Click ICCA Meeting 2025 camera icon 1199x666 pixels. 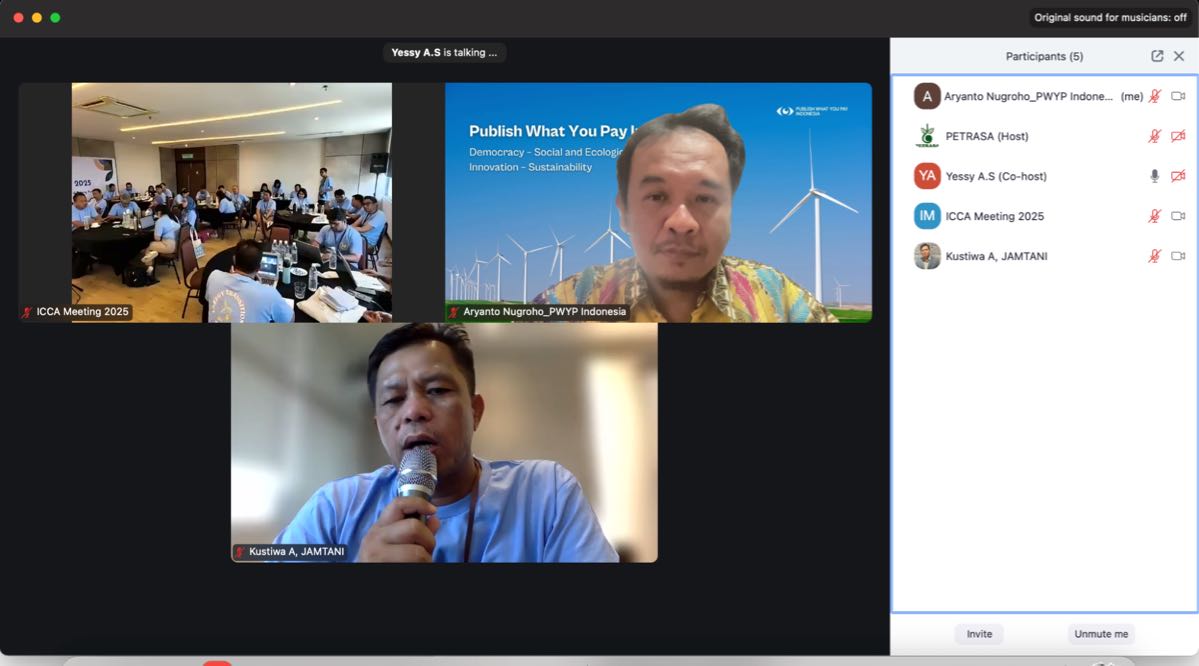[1178, 216]
